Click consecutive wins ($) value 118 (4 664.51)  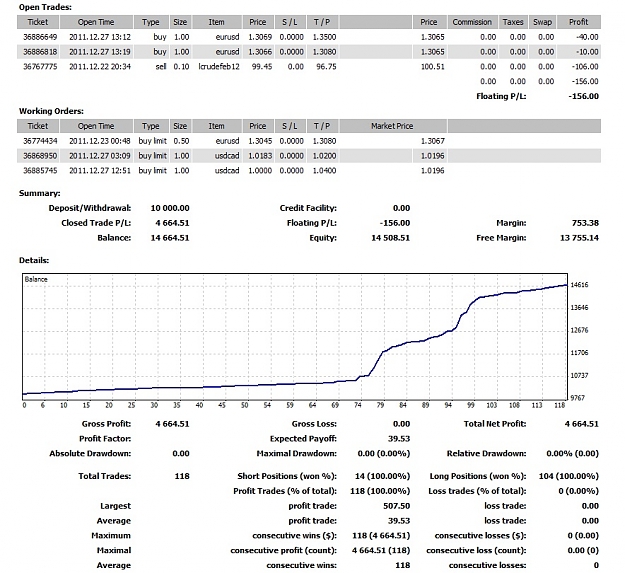click(381, 536)
